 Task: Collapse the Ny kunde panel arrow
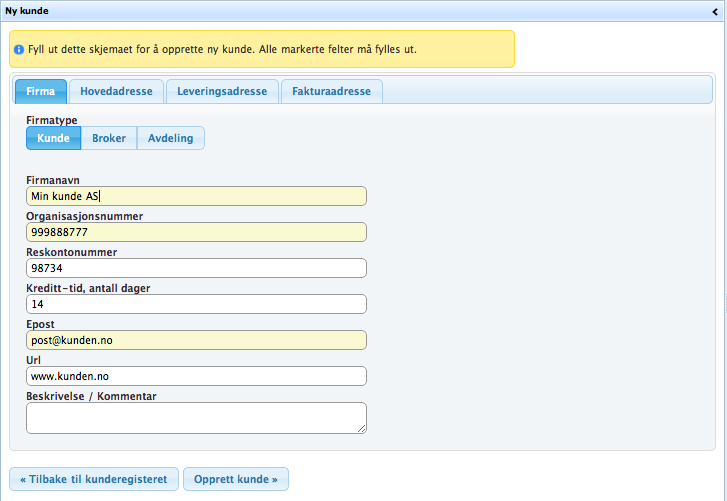[x=715, y=10]
